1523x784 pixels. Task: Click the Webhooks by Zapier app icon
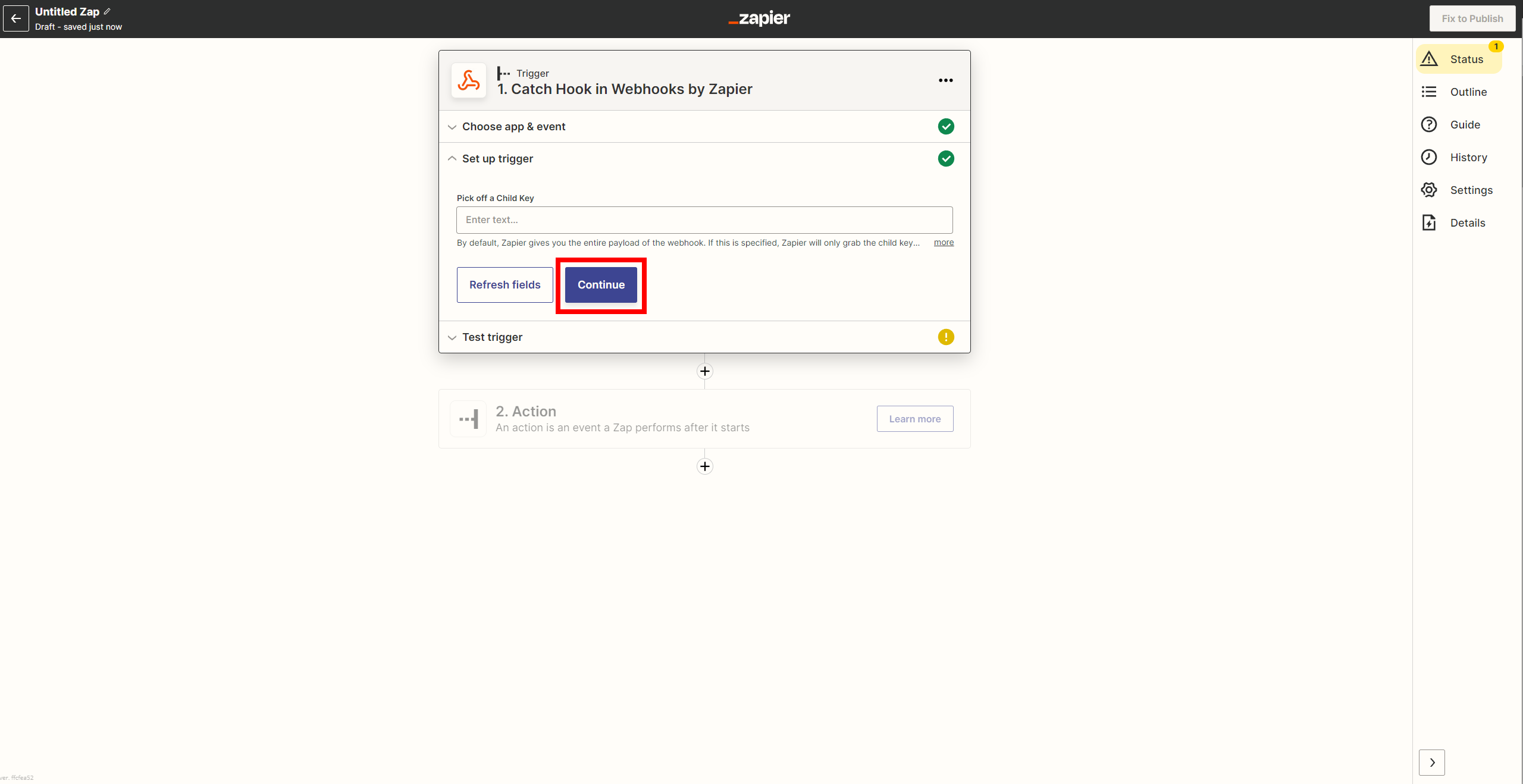469,80
